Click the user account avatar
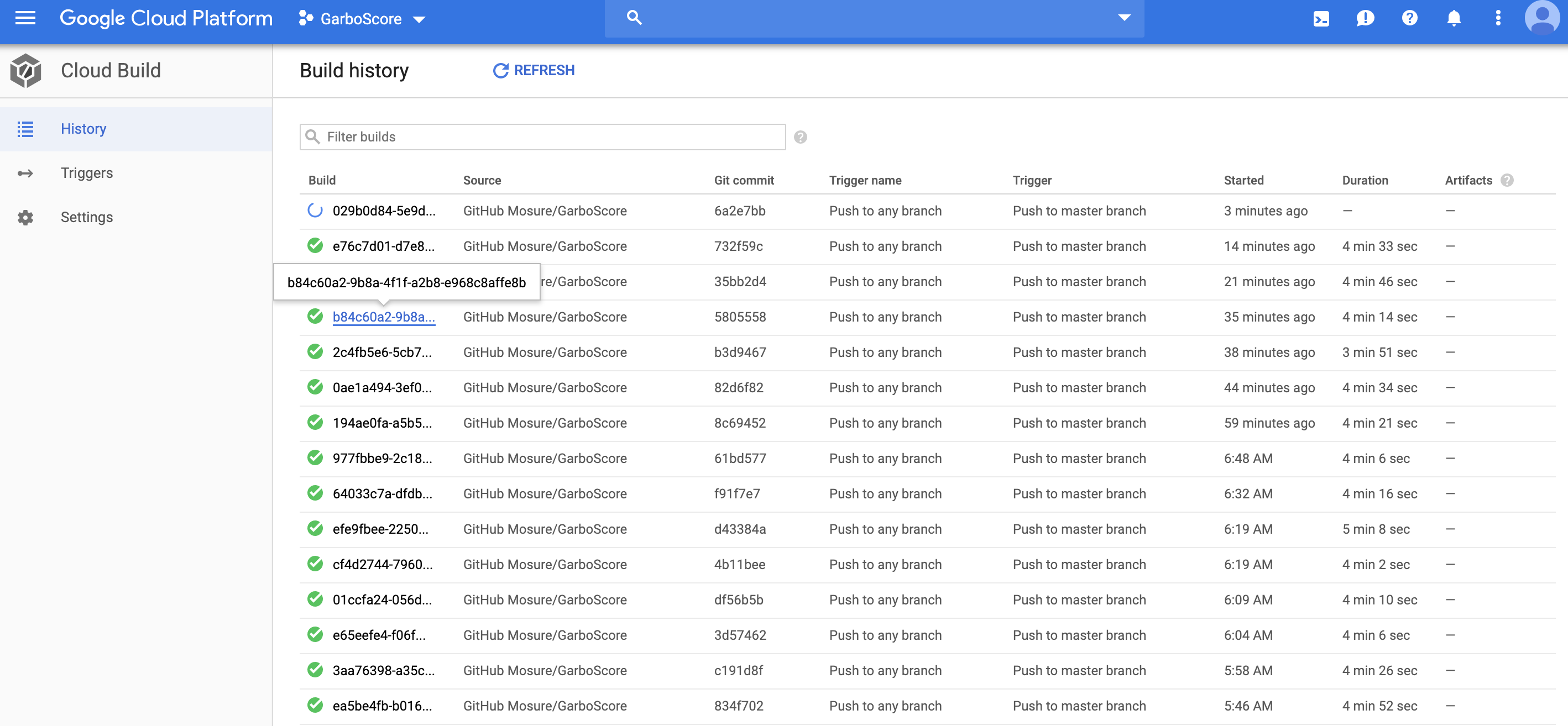This screenshot has width=1568, height=726. (x=1542, y=18)
